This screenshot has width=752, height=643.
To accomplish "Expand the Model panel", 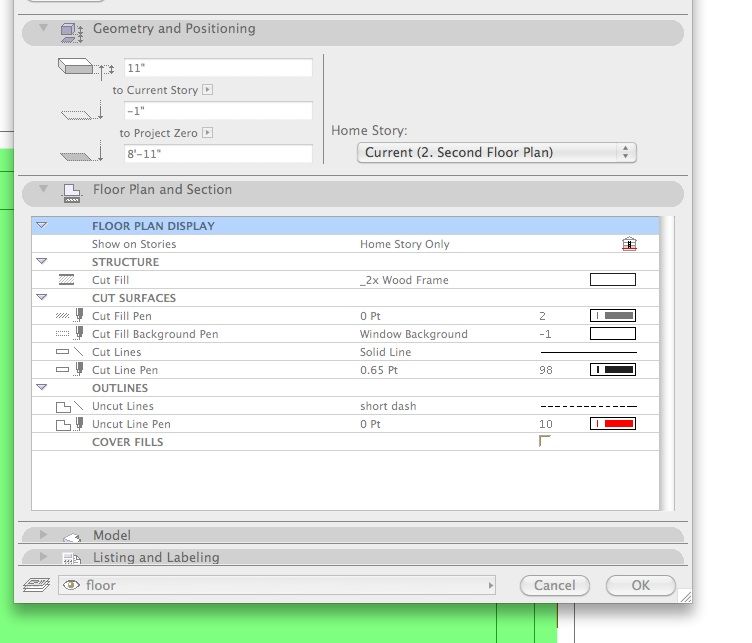I will pyautogui.click(x=44, y=534).
